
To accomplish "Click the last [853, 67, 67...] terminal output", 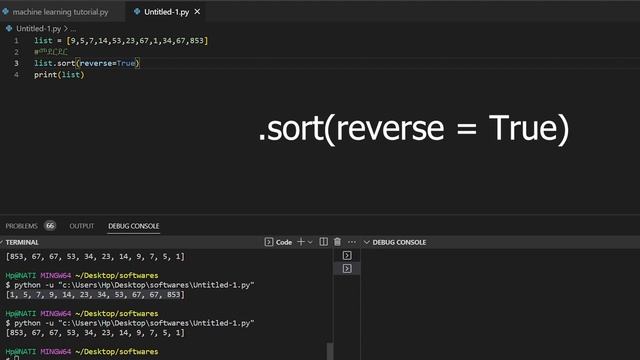I will [95, 332].
